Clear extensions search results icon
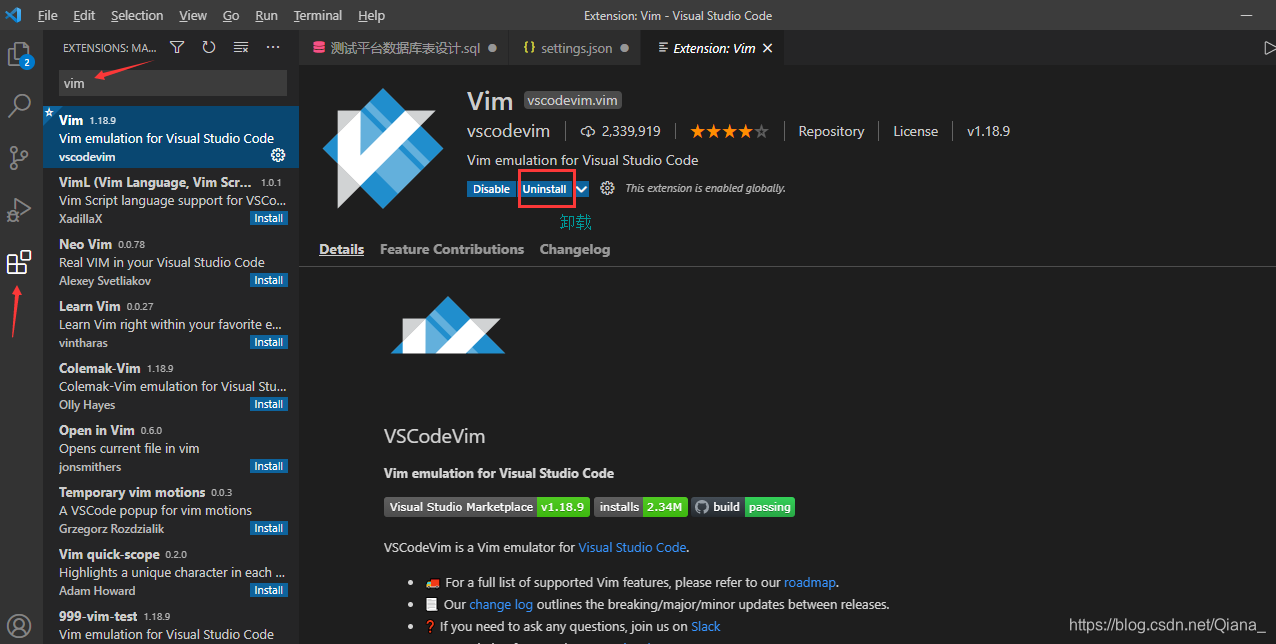Image resolution: width=1276 pixels, height=644 pixels. coord(241,47)
